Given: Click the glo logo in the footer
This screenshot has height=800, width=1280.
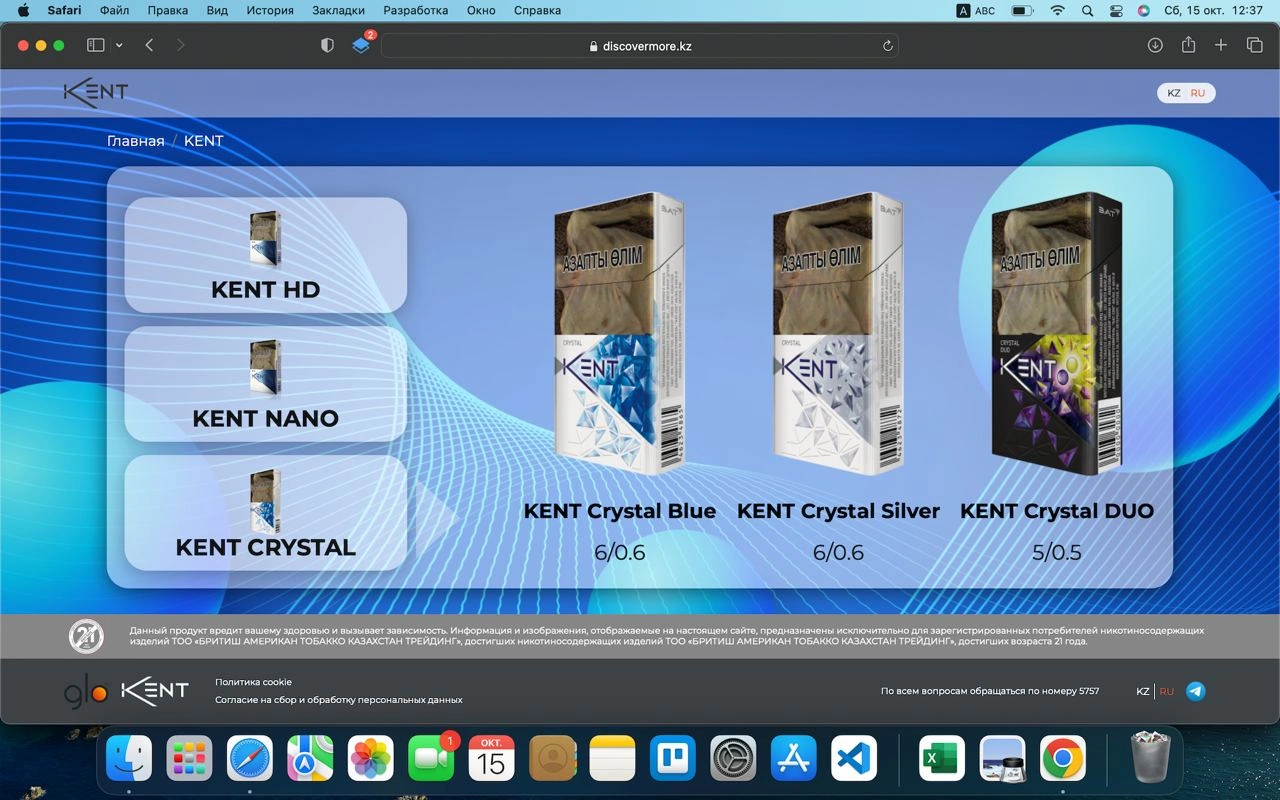Looking at the screenshot, I should 86,692.
